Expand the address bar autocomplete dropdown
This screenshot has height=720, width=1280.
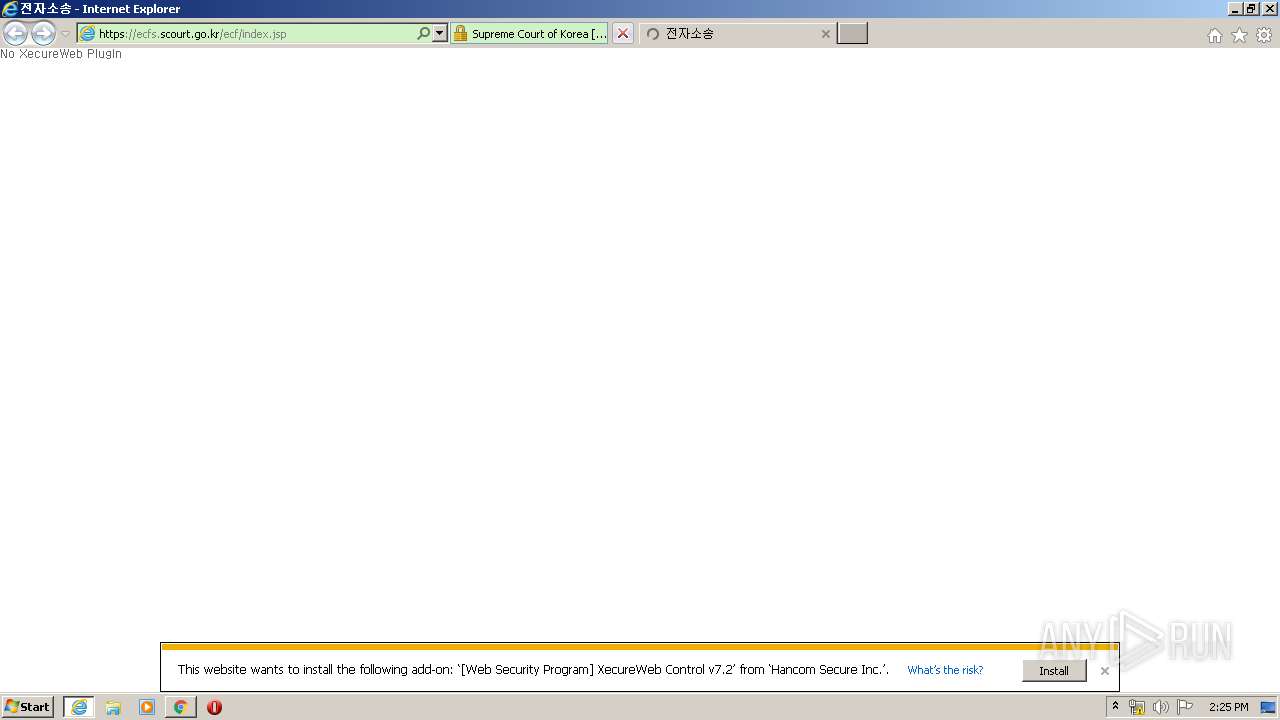pos(439,33)
